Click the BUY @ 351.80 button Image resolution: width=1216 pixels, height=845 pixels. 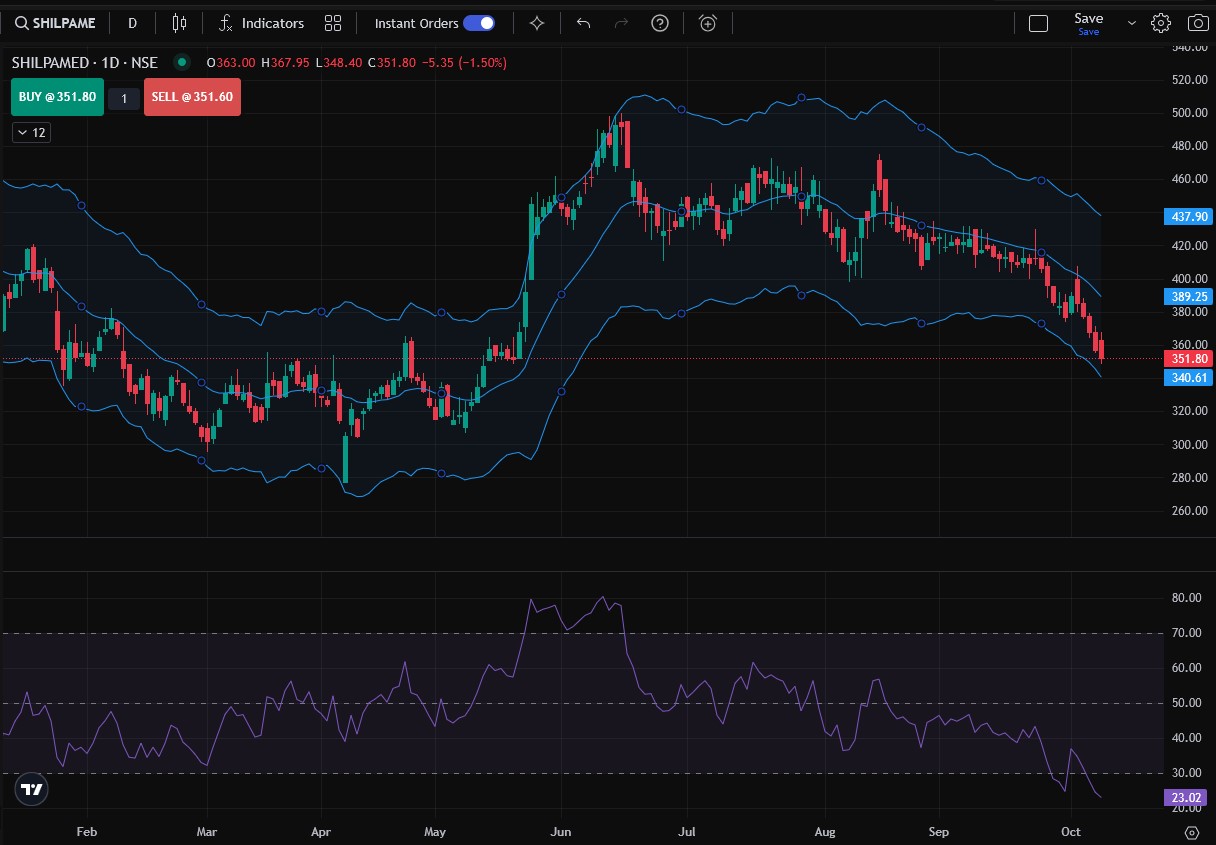tap(57, 97)
